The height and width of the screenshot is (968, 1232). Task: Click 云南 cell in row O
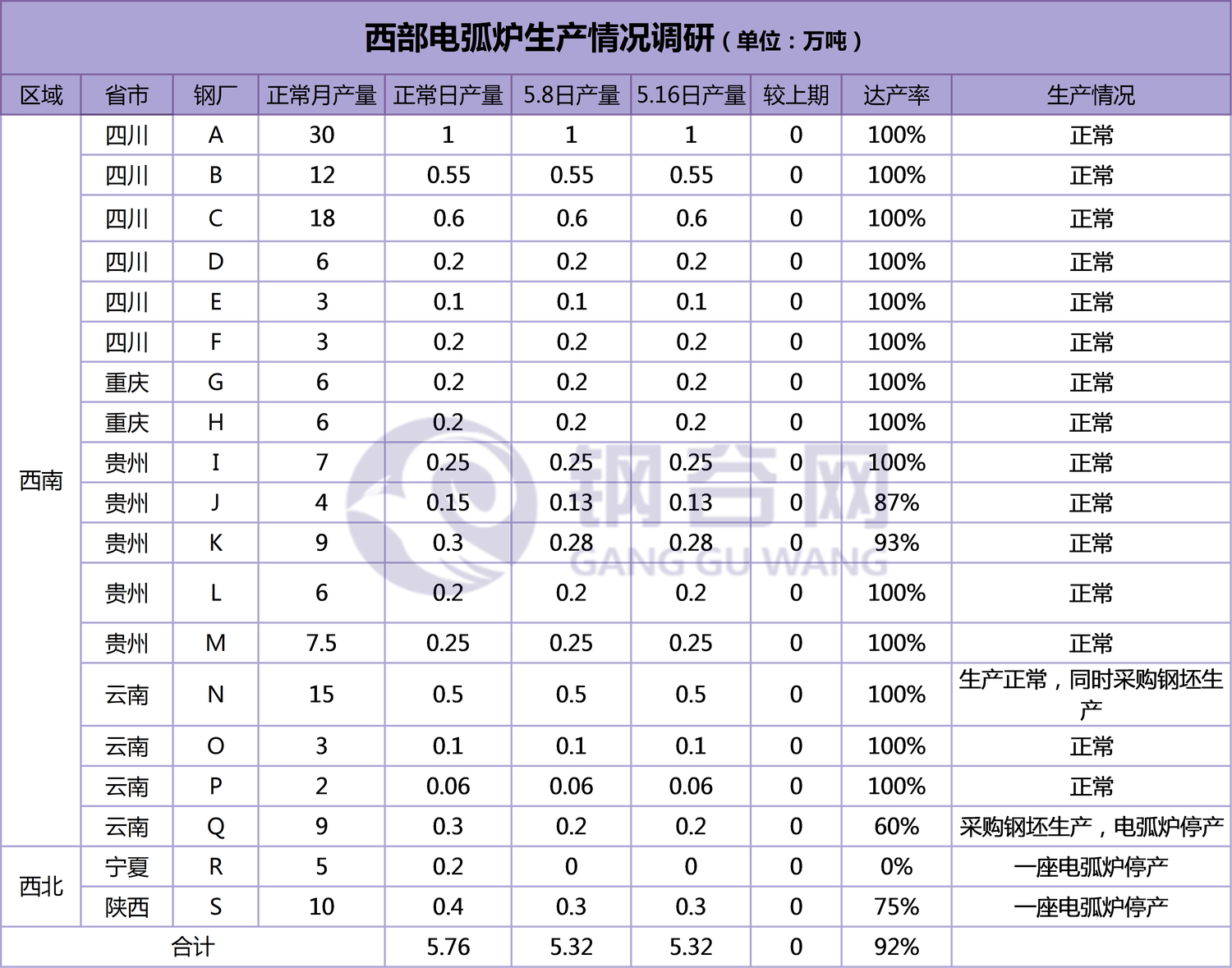click(x=127, y=746)
